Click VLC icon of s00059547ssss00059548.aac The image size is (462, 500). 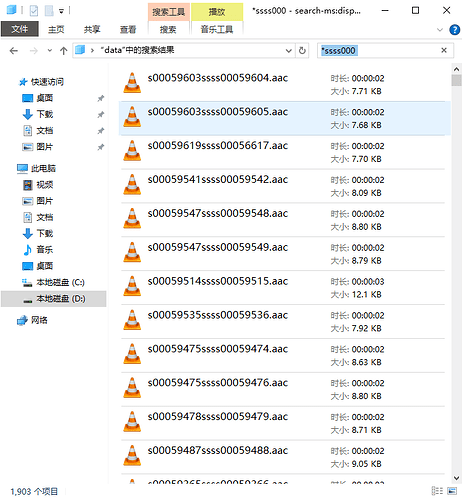(x=132, y=218)
